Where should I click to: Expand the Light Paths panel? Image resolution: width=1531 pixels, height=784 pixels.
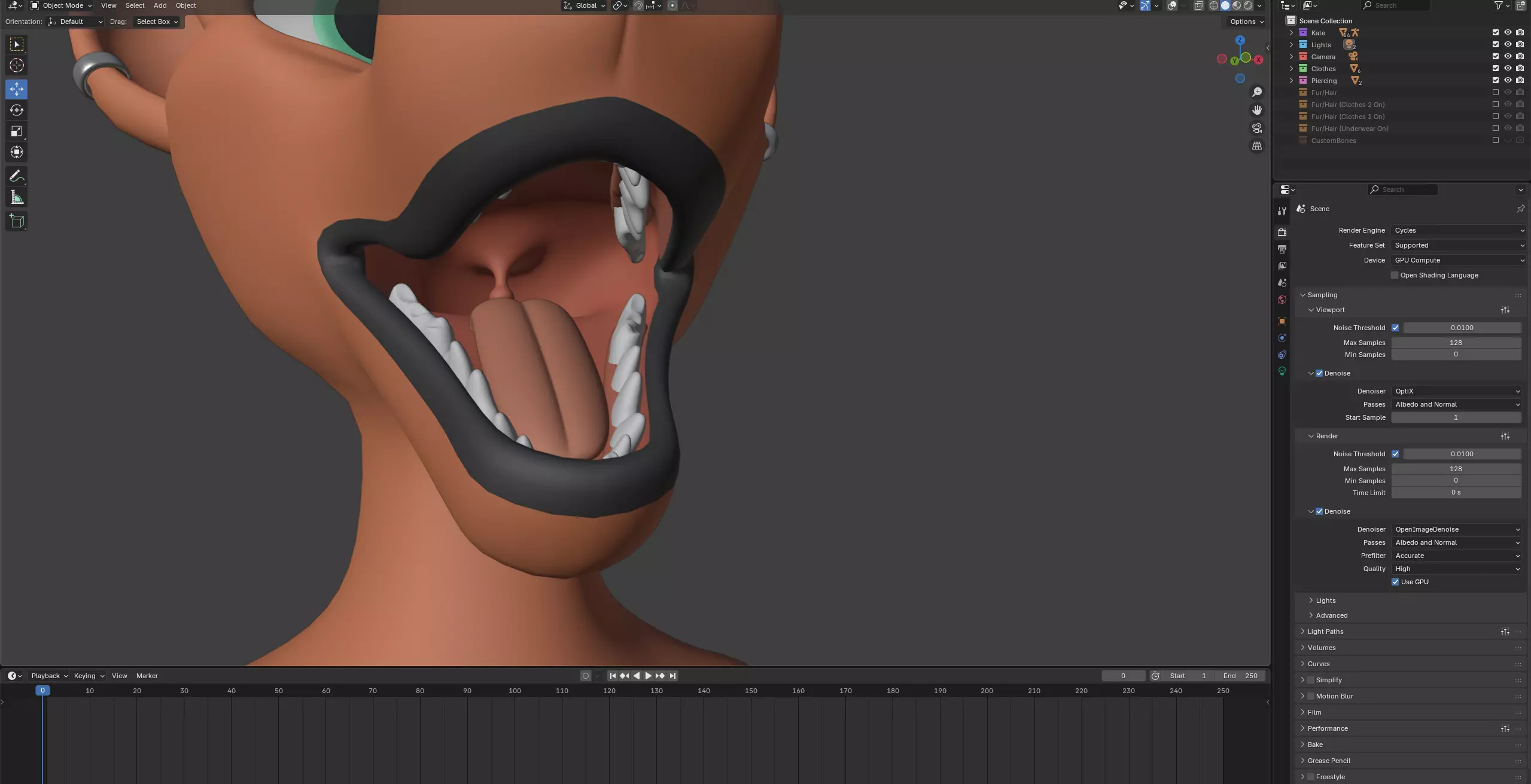pos(1325,632)
